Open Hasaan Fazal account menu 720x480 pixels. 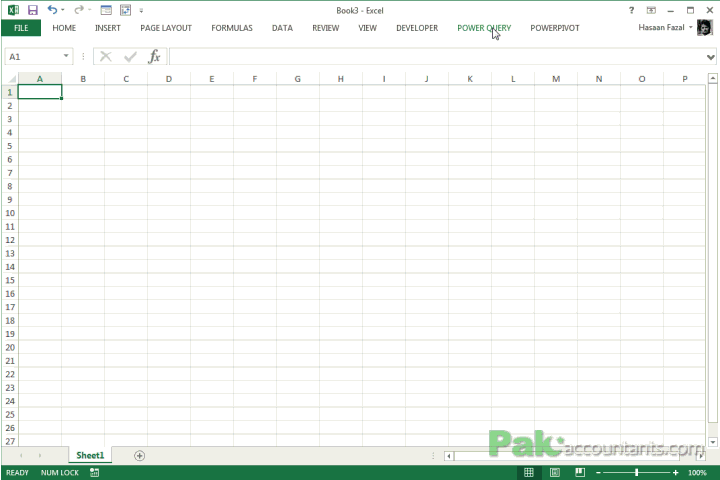tap(665, 28)
